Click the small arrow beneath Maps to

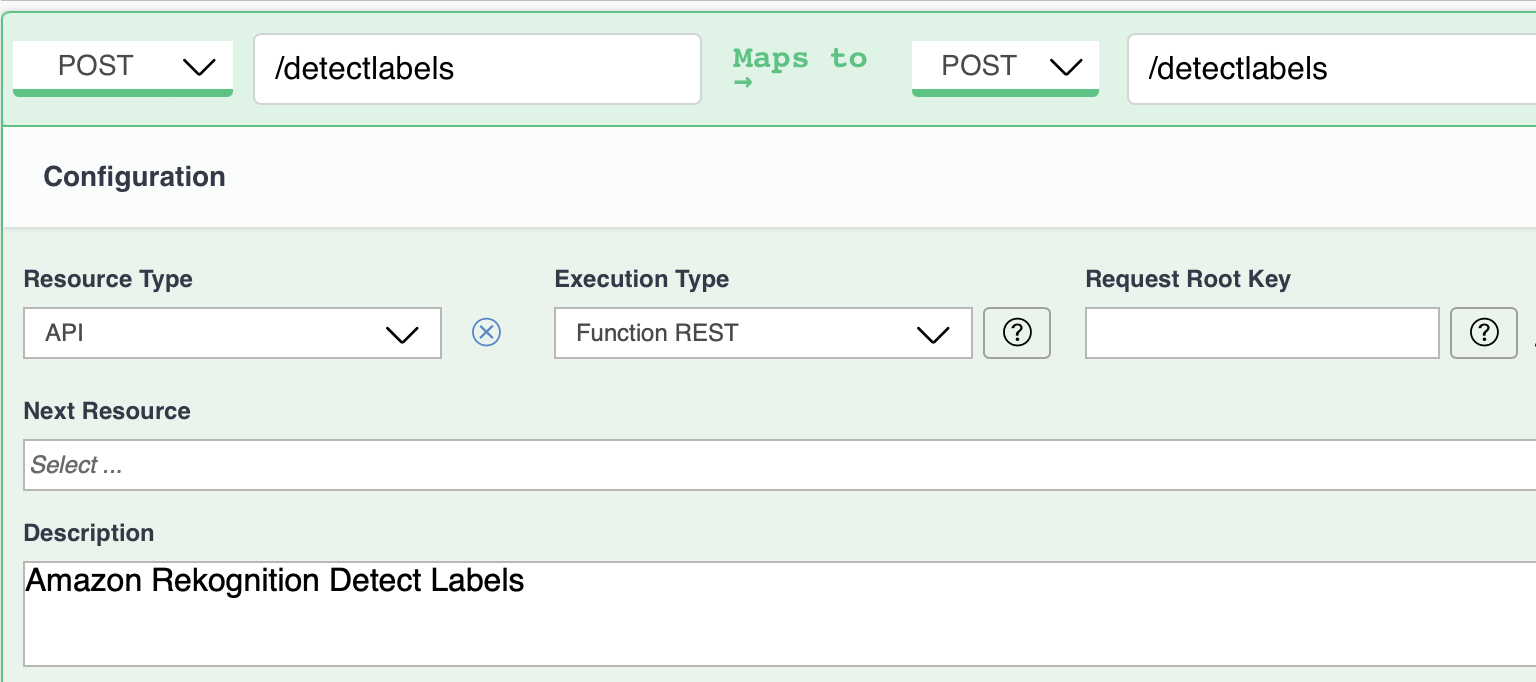point(743,85)
